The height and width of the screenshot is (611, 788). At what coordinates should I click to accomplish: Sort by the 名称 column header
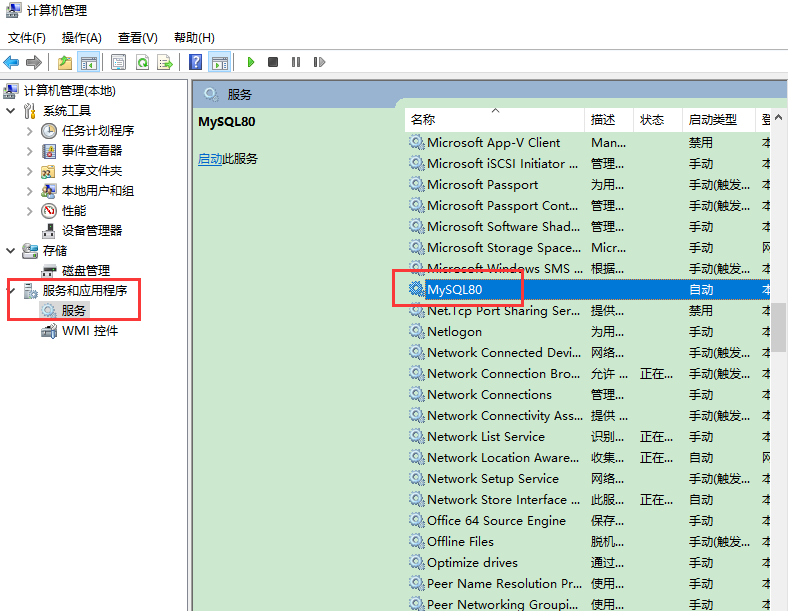[x=495, y=120]
